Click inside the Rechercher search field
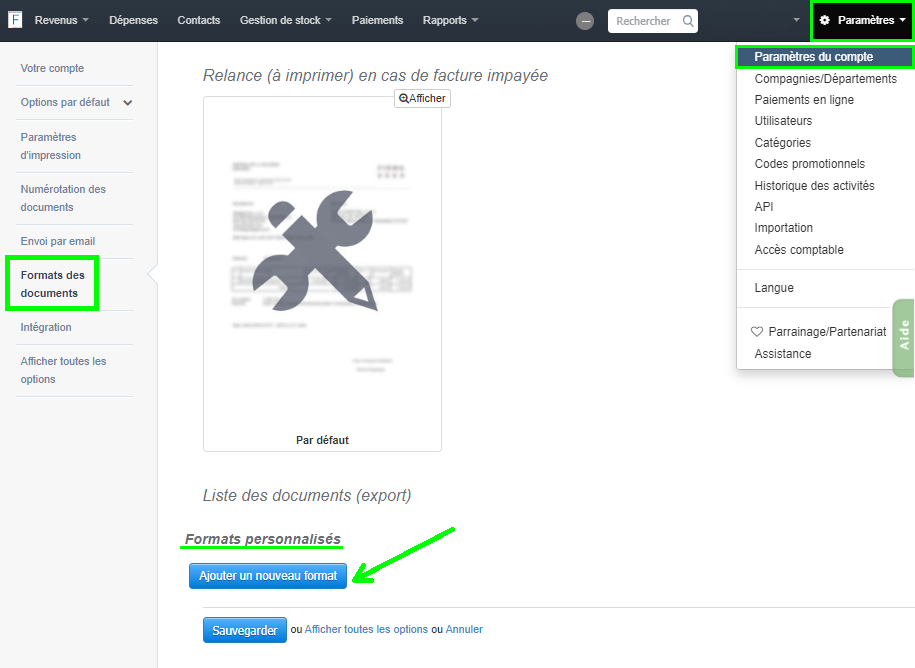Screen dimensions: 915x668 645,20
